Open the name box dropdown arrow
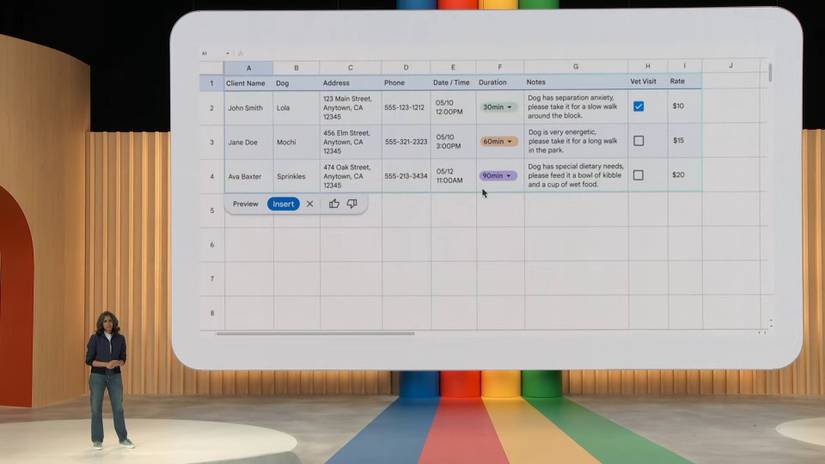Viewport: 825px width, 464px height. 228,53
